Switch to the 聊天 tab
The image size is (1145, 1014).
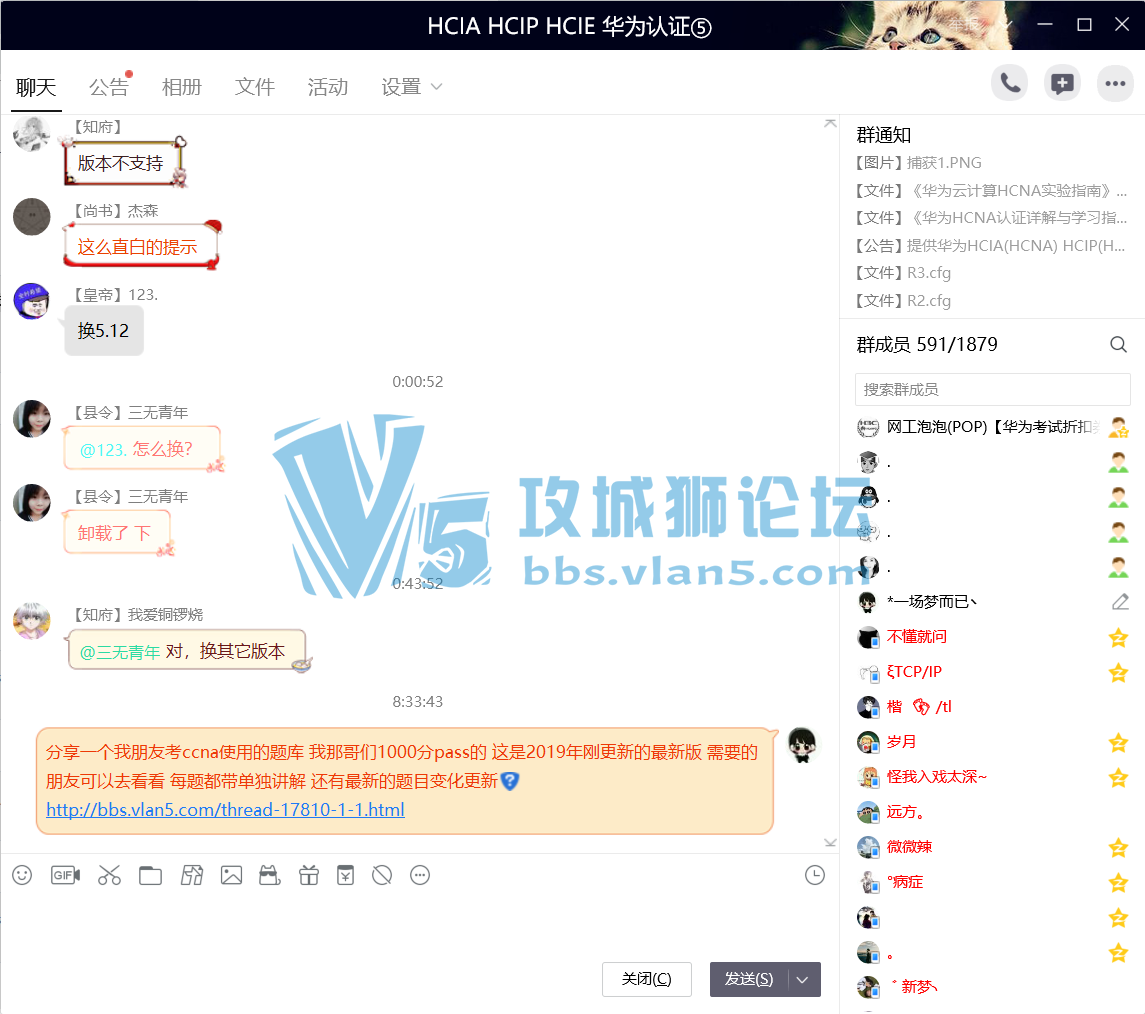pos(36,88)
